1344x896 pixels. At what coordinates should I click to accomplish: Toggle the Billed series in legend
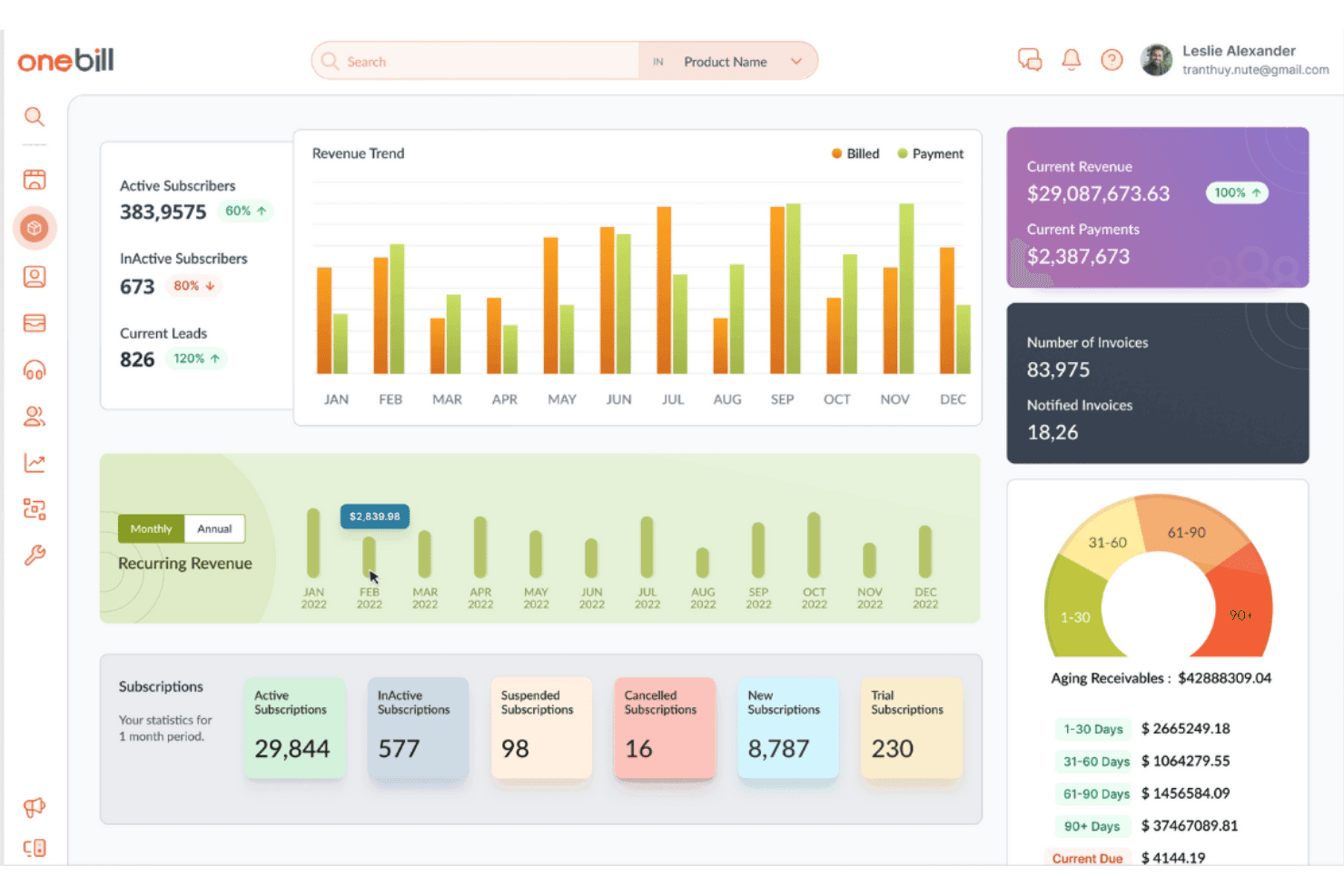coord(855,153)
